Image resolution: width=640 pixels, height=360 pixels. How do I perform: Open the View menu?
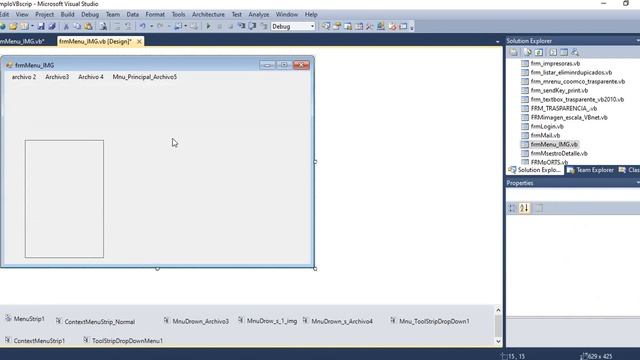point(22,14)
